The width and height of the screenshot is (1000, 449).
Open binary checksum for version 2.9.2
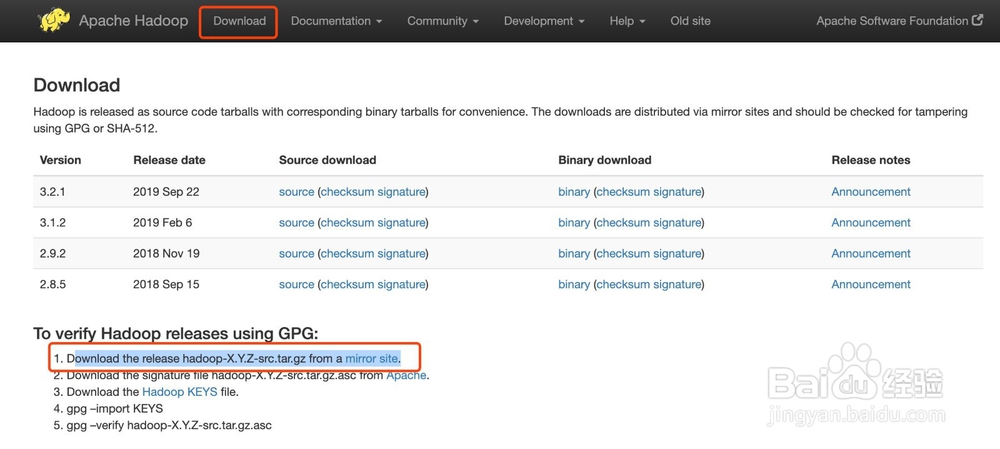point(622,253)
